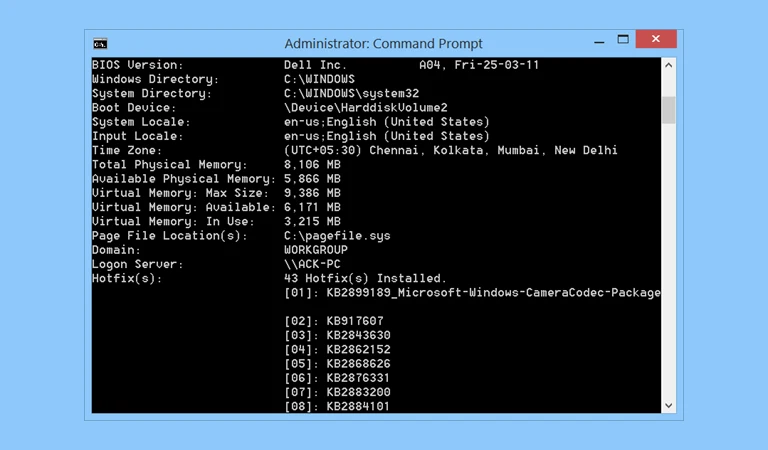Image resolution: width=768 pixels, height=450 pixels.
Task: Click the 'System Directory:' label
Action: pyautogui.click(x=152, y=94)
